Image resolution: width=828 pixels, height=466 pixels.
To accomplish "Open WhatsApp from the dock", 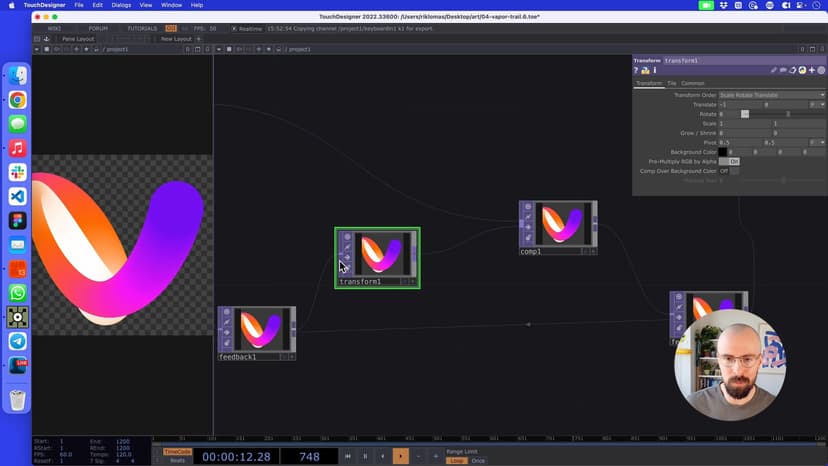I will [17, 293].
